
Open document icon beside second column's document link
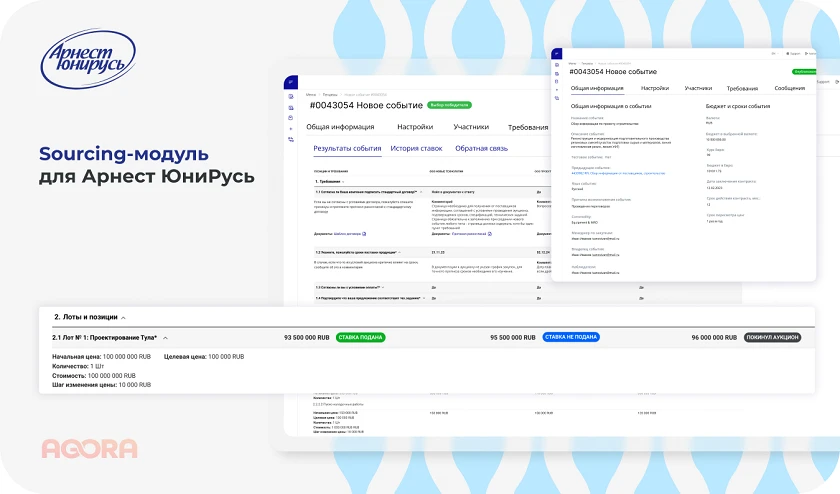coord(490,234)
